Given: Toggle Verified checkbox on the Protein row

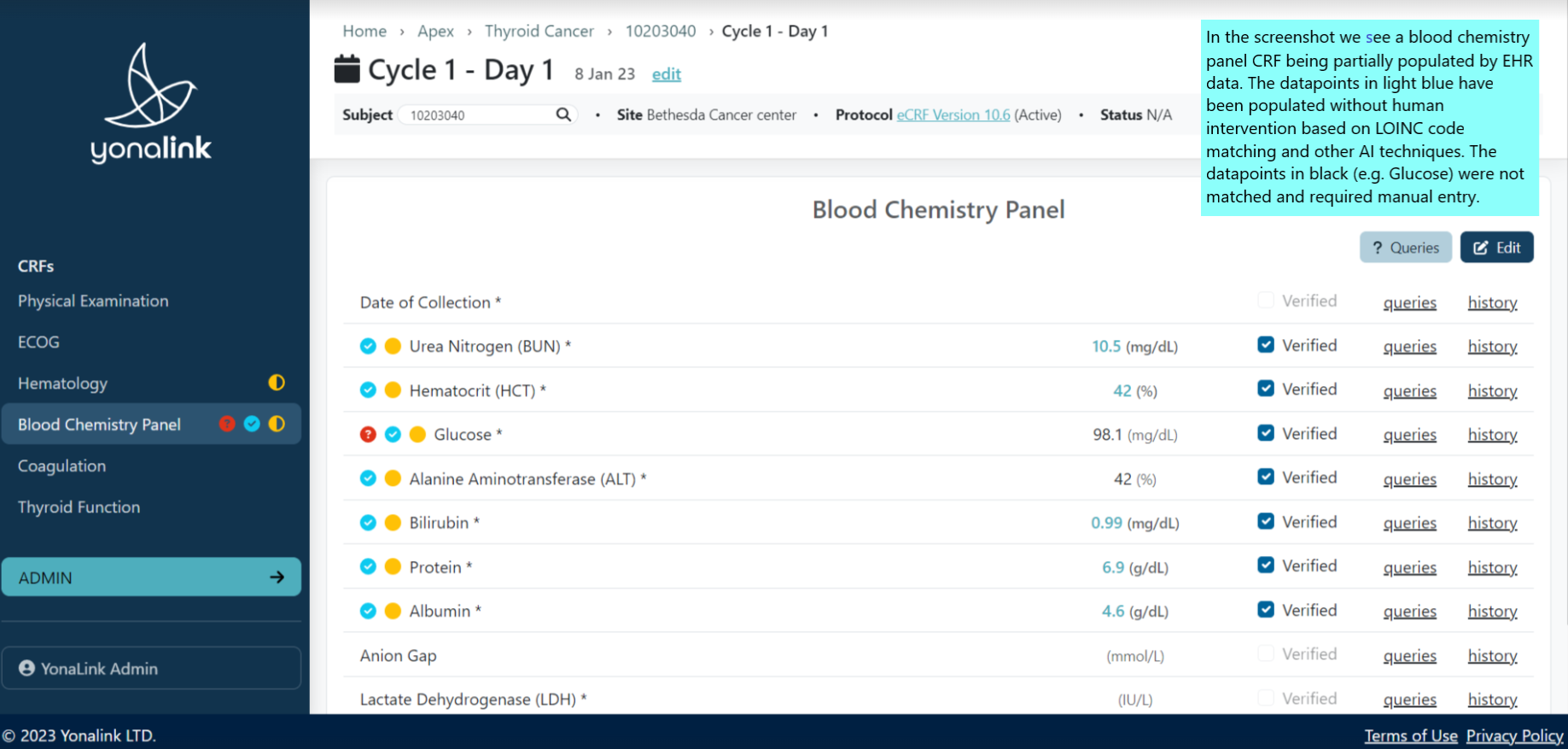Looking at the screenshot, I should click(1266, 565).
